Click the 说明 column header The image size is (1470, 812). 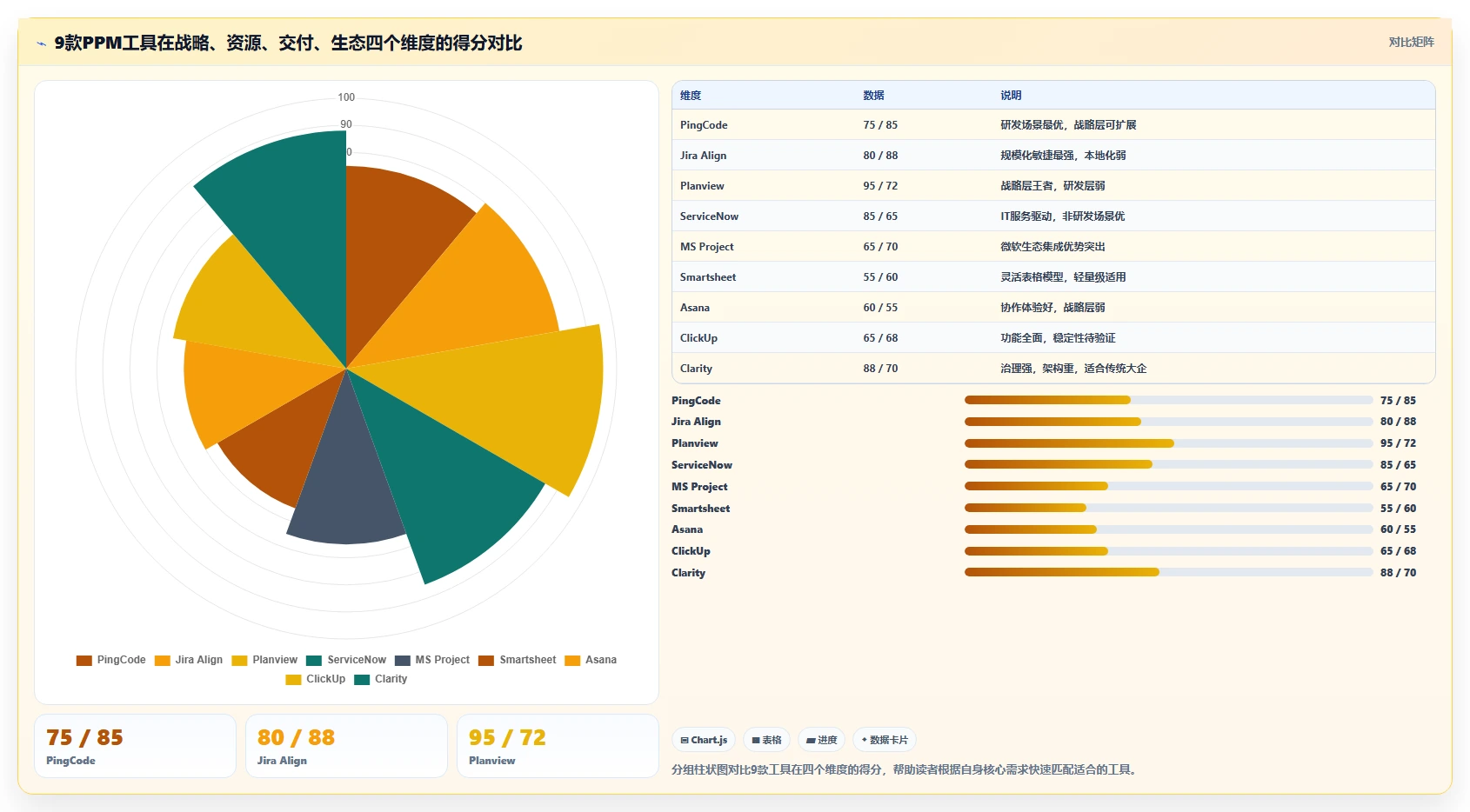pyautogui.click(x=1011, y=96)
